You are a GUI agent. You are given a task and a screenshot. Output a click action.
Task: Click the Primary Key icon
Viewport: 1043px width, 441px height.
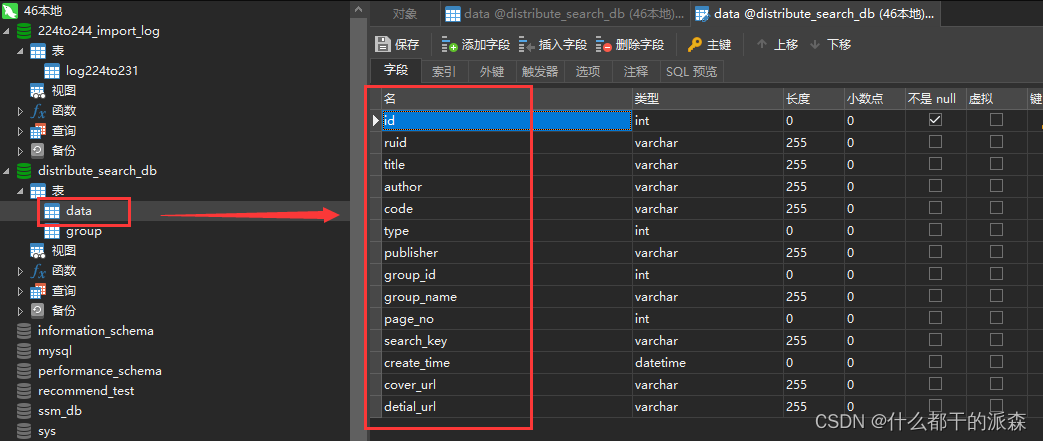click(x=694, y=45)
